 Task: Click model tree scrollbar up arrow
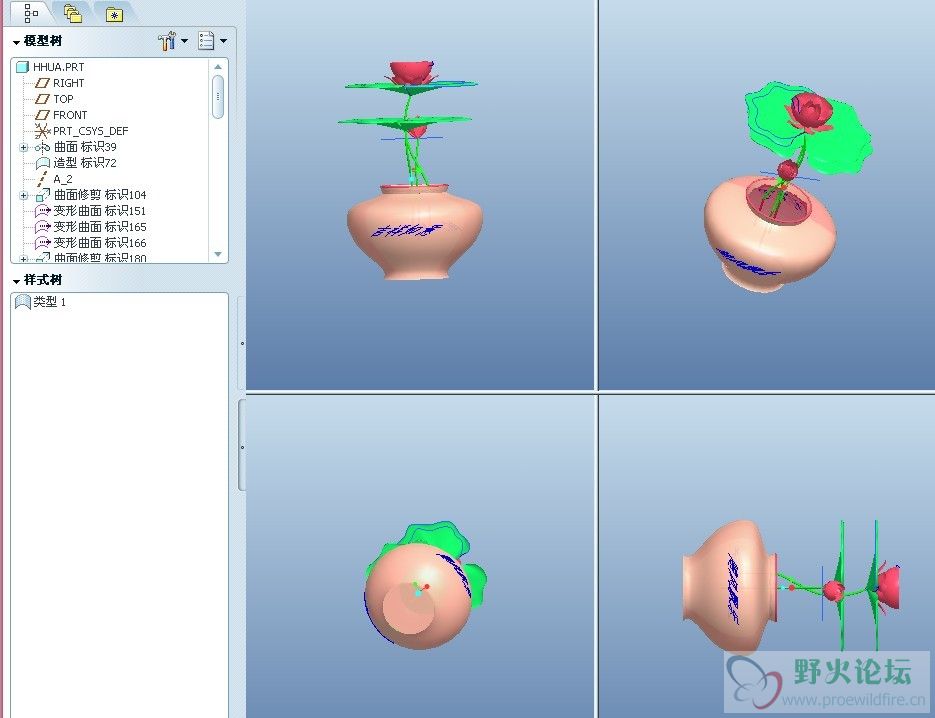click(218, 67)
